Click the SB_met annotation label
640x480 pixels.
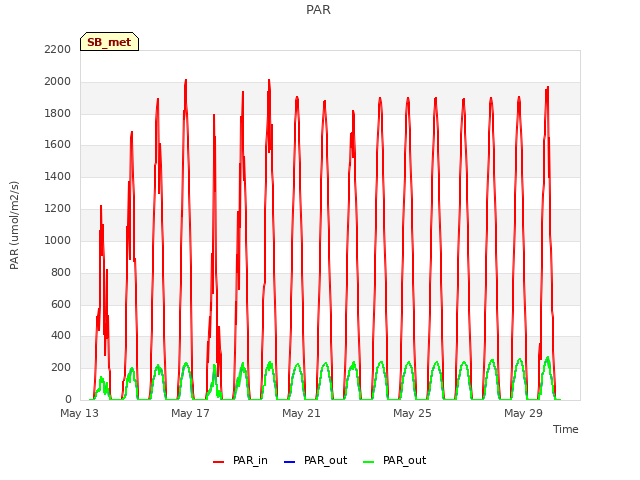pyautogui.click(x=109, y=42)
